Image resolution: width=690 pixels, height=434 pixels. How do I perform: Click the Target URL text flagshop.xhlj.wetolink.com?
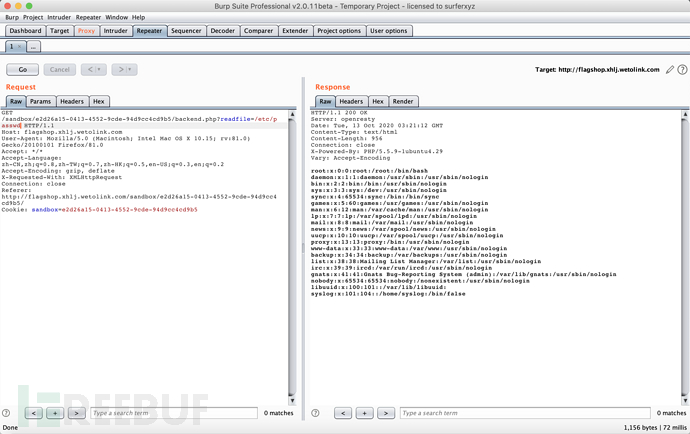[609, 70]
